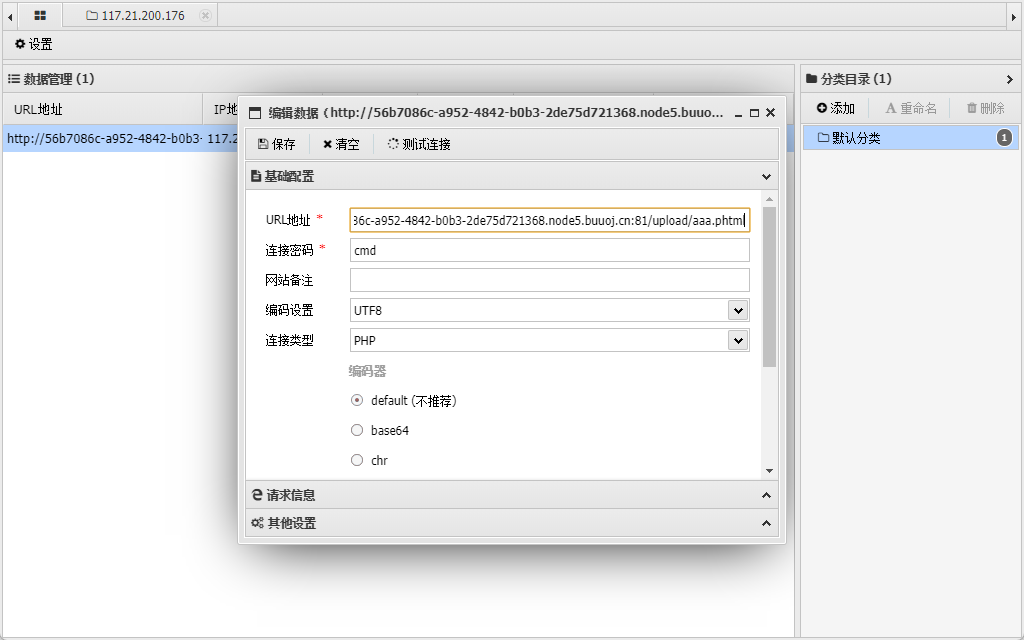Viewport: 1024px width, 640px height.
Task: Select the default (不推荐) encoder radio
Action: [357, 400]
